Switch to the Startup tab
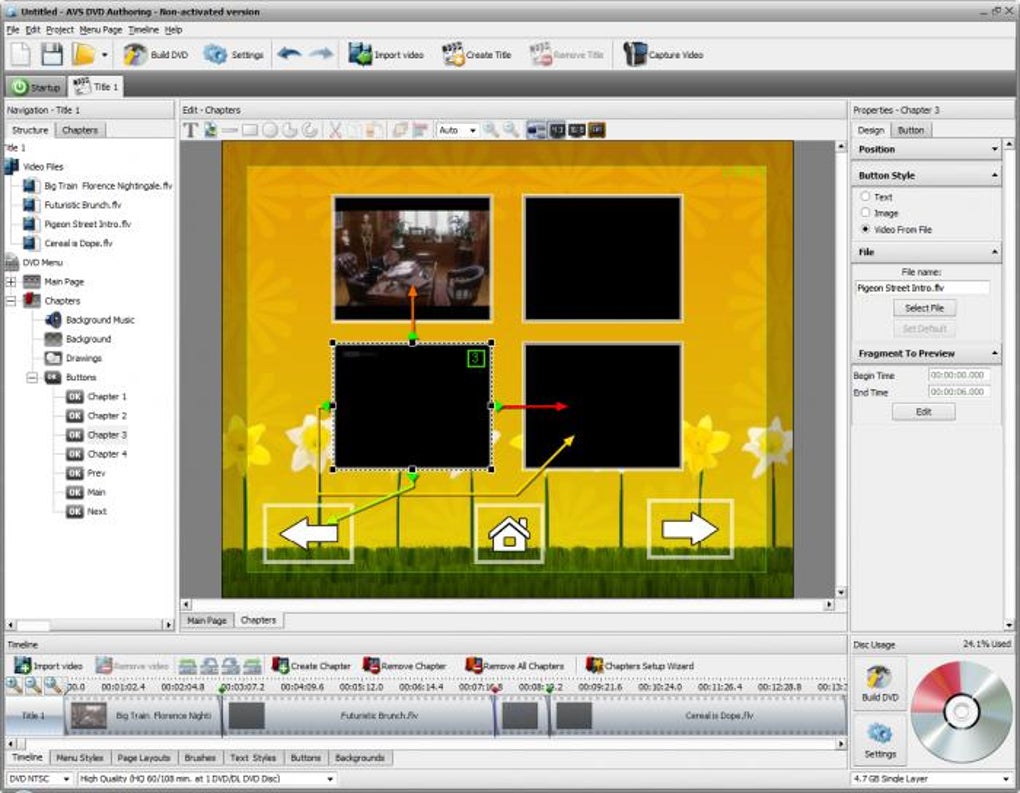 36,87
